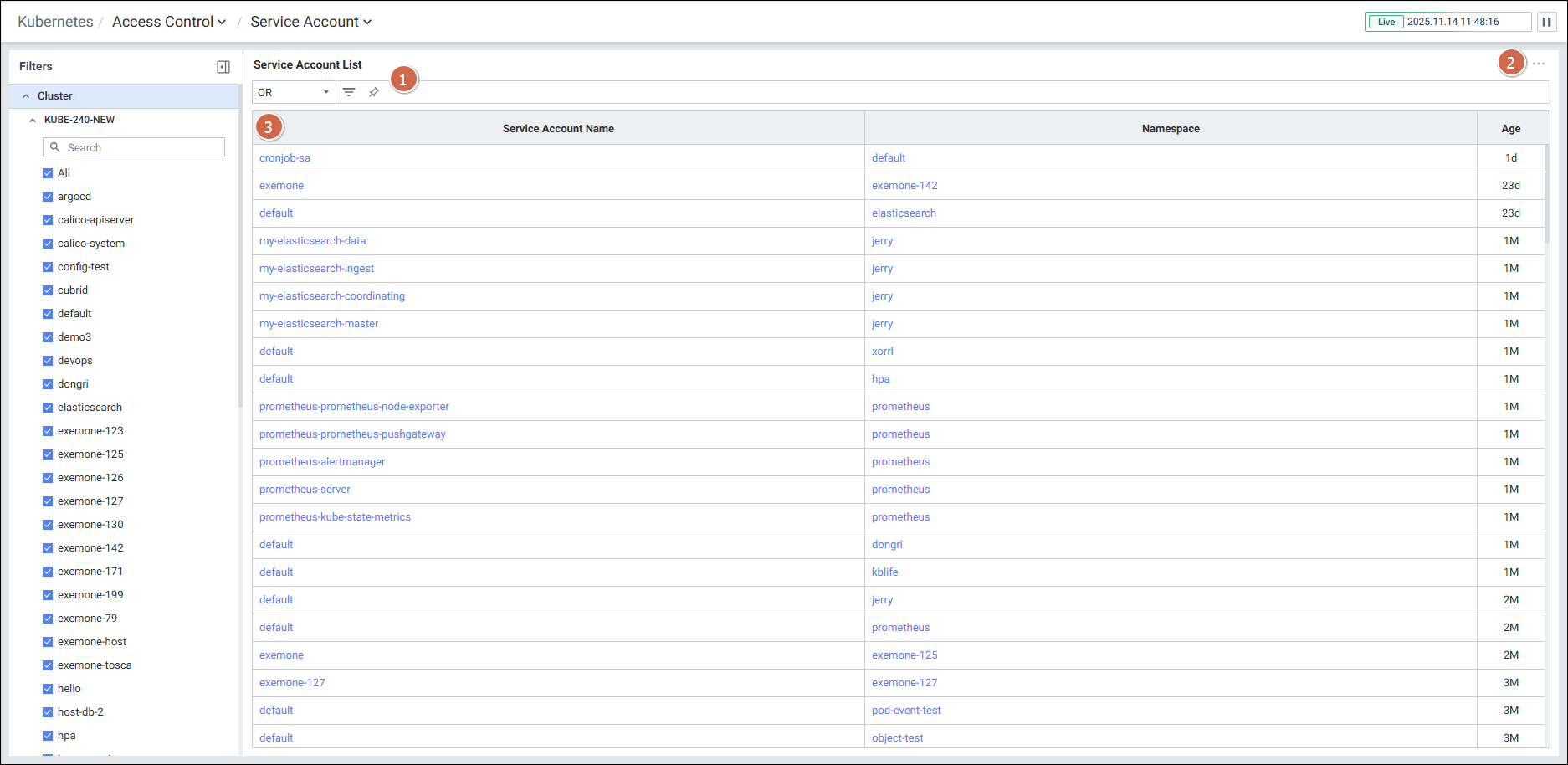Disable the elasticsearch namespace filter

click(48, 408)
